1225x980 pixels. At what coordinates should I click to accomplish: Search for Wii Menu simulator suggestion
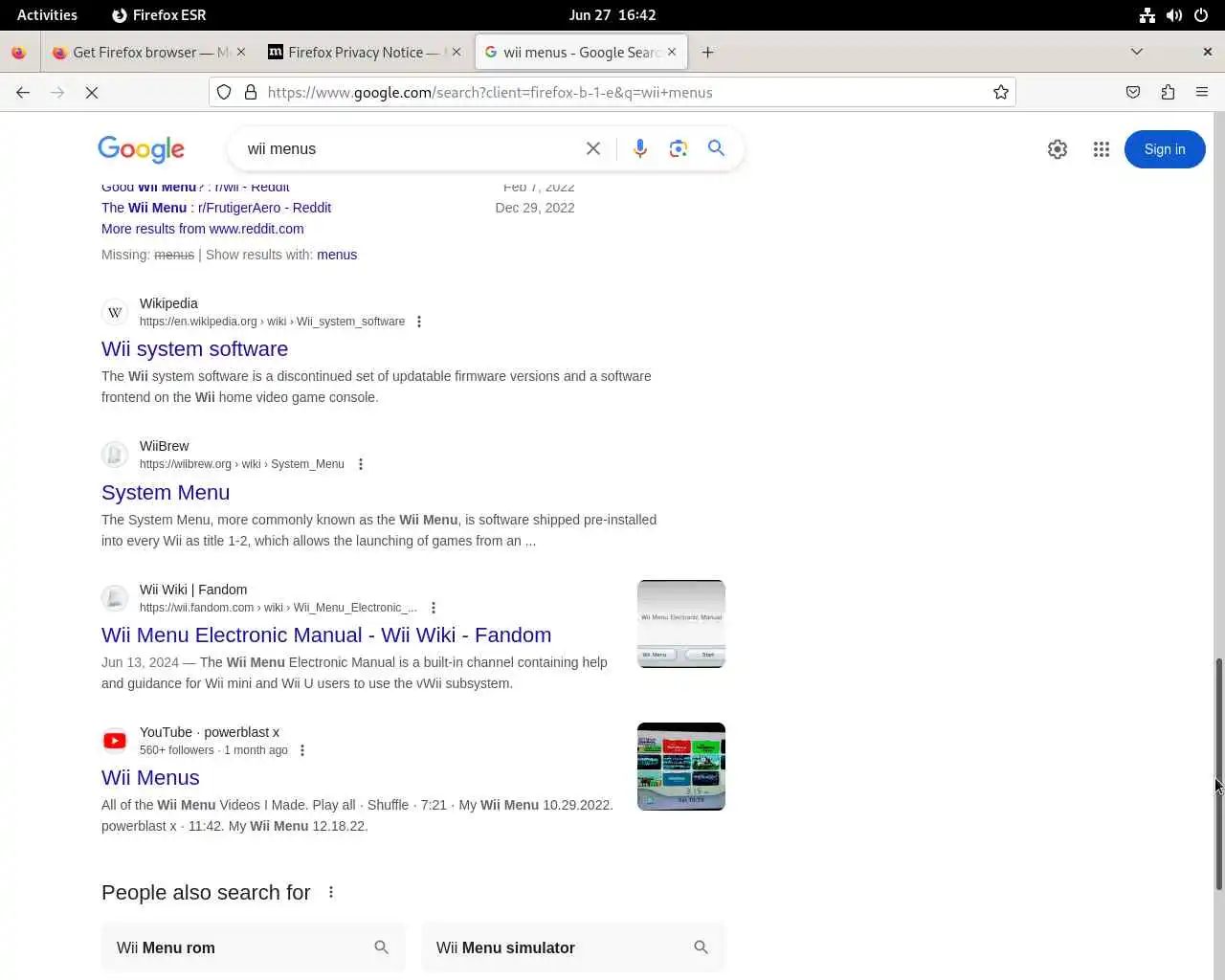[x=573, y=947]
